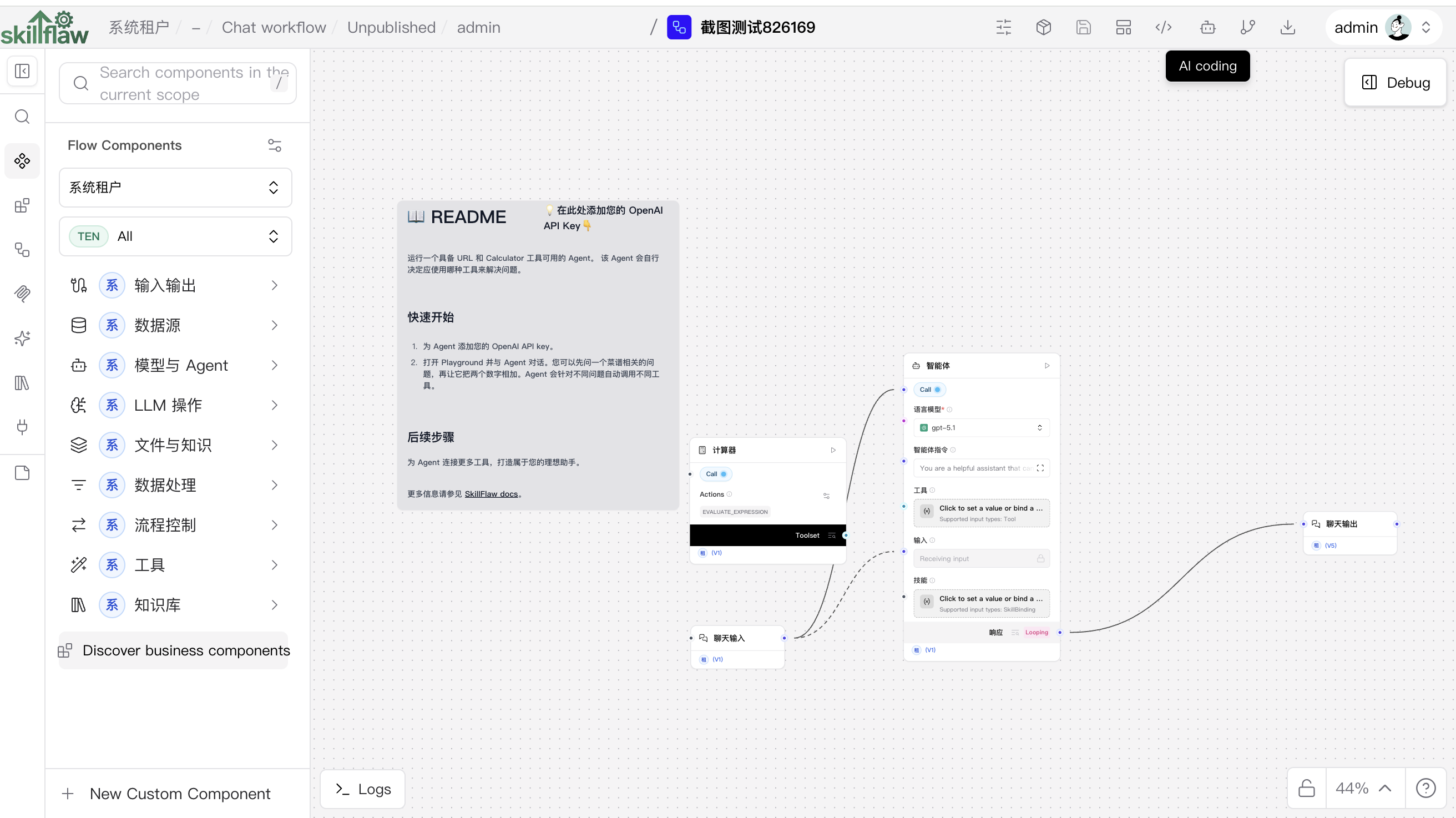
Task: Open the 44% zoom level menu
Action: (x=1364, y=787)
